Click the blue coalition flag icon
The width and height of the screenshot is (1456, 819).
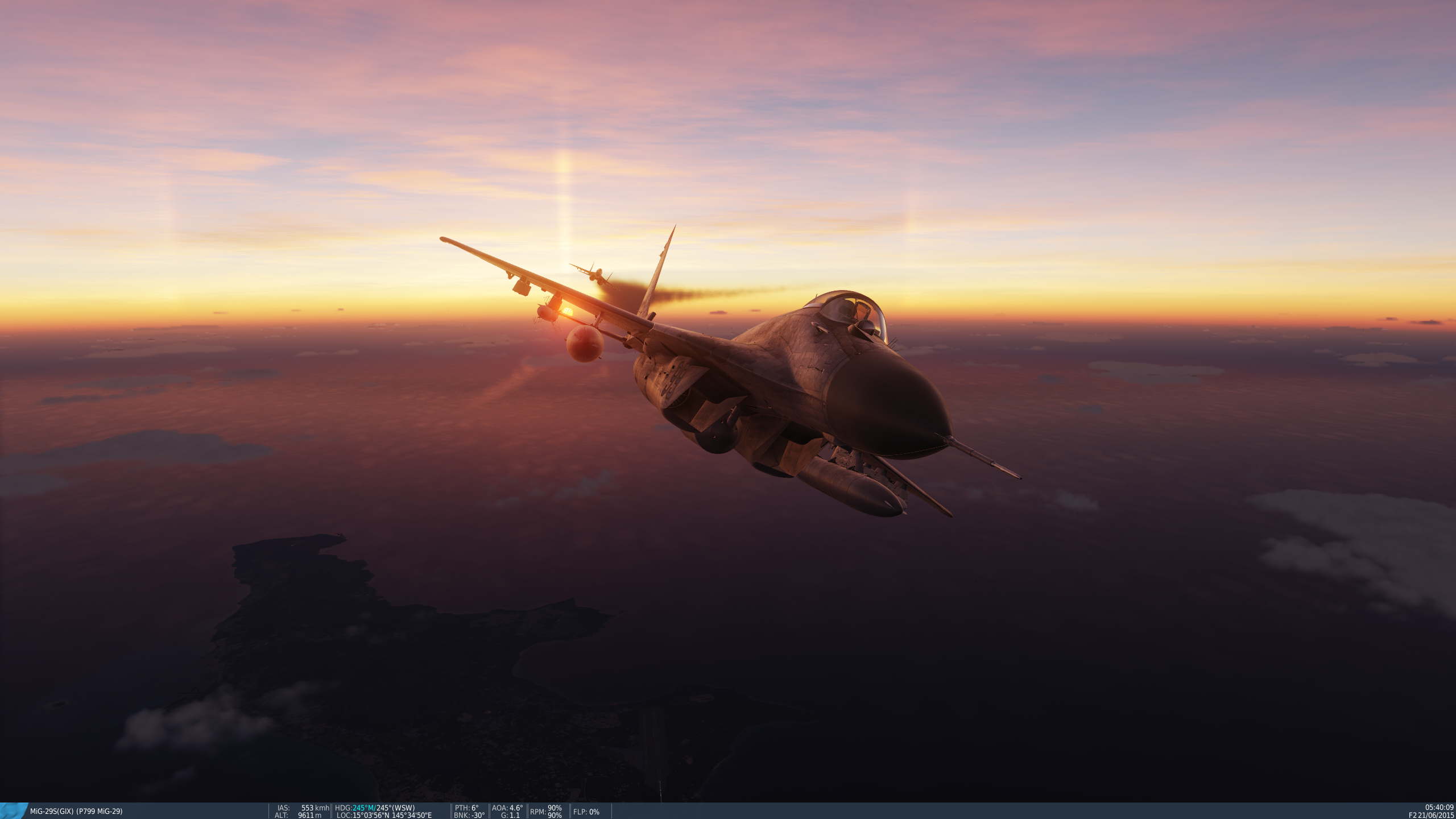[14, 811]
